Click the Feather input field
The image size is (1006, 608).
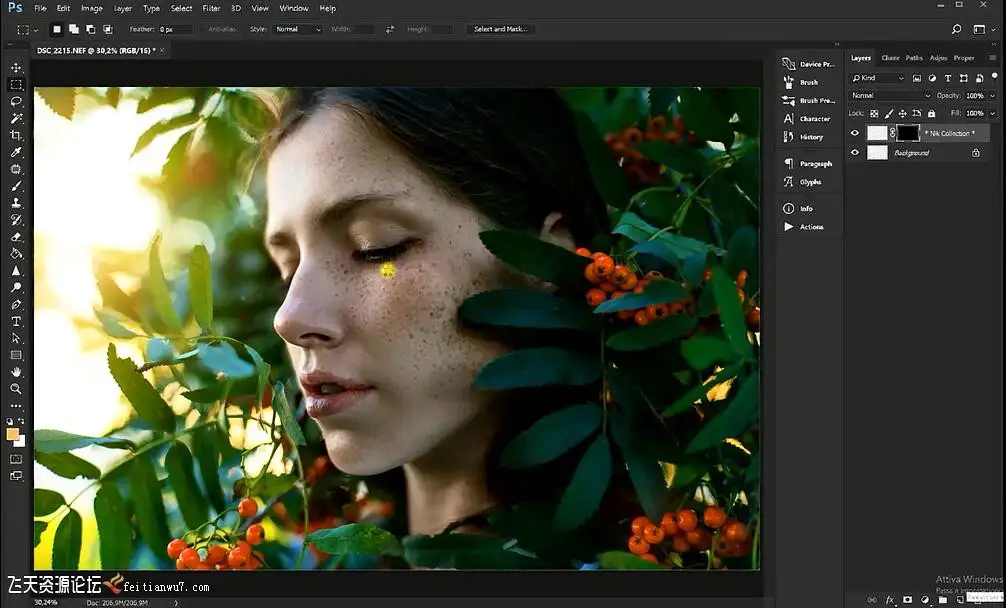point(176,29)
